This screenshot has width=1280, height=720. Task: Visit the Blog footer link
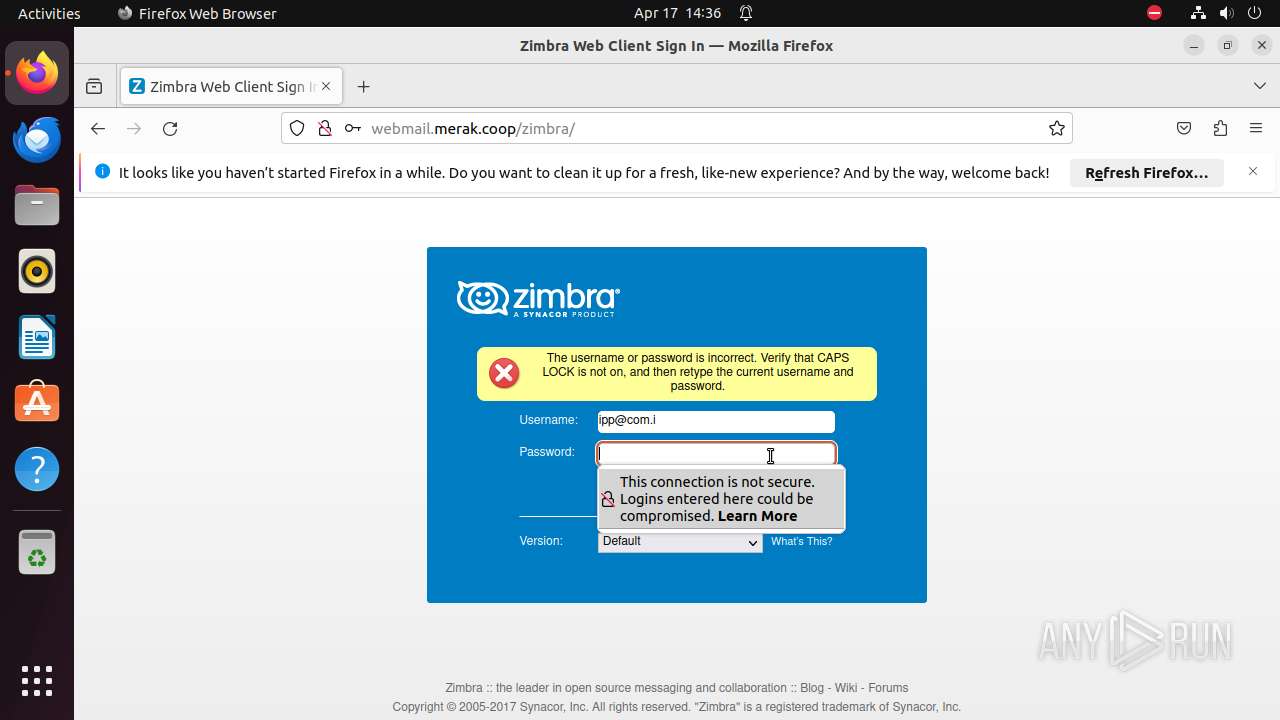(812, 688)
